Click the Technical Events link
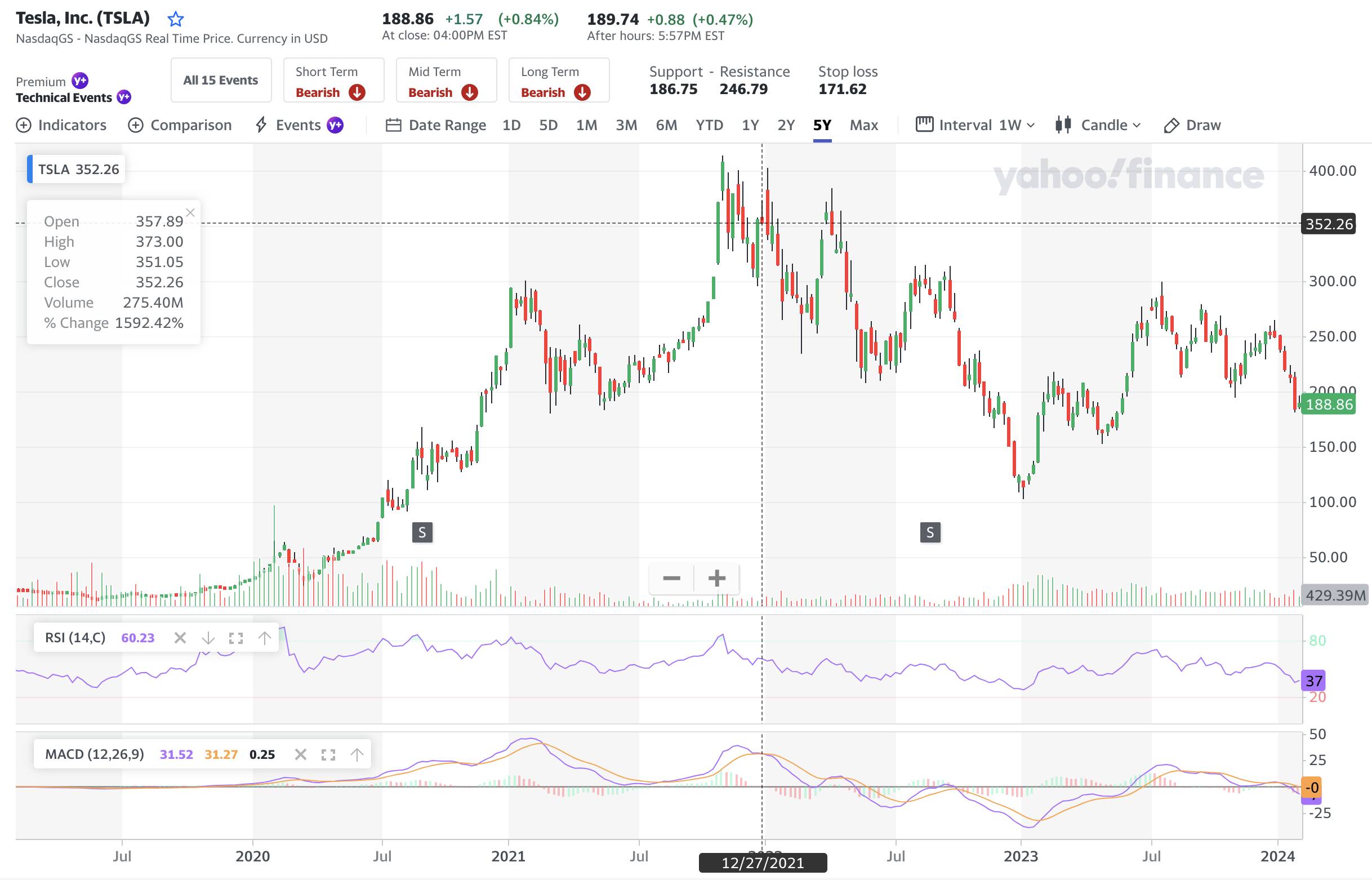 [x=64, y=97]
